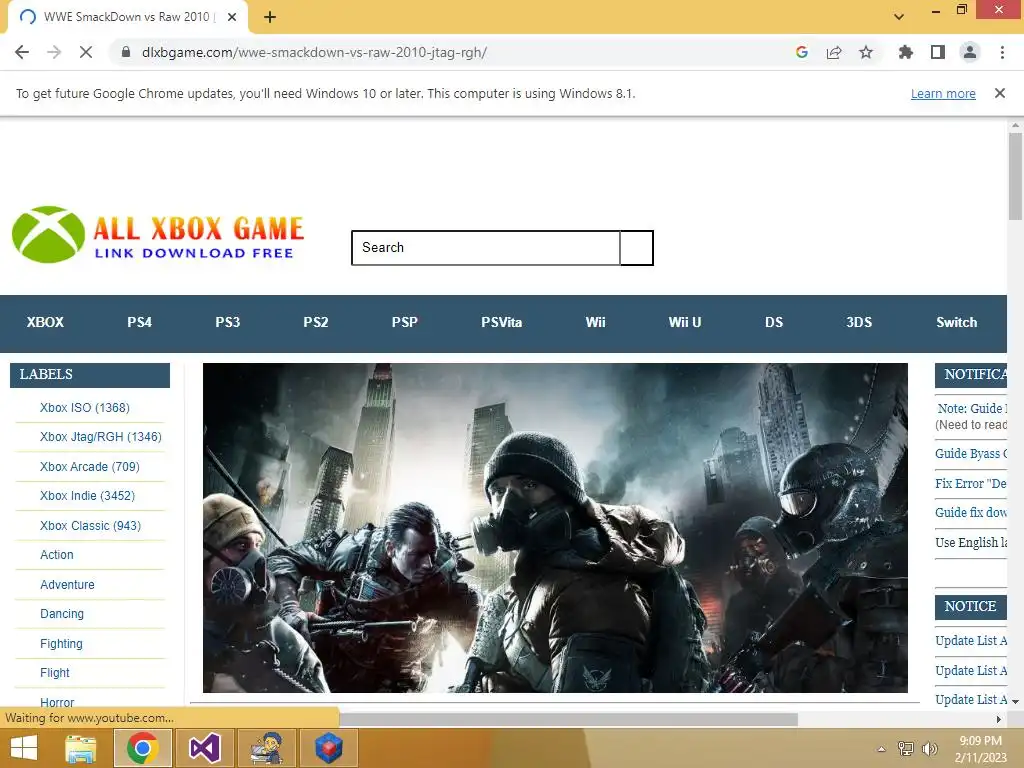Viewport: 1024px width, 768px height.
Task: Click the horizontal scrollbar thumb
Action: point(568,719)
